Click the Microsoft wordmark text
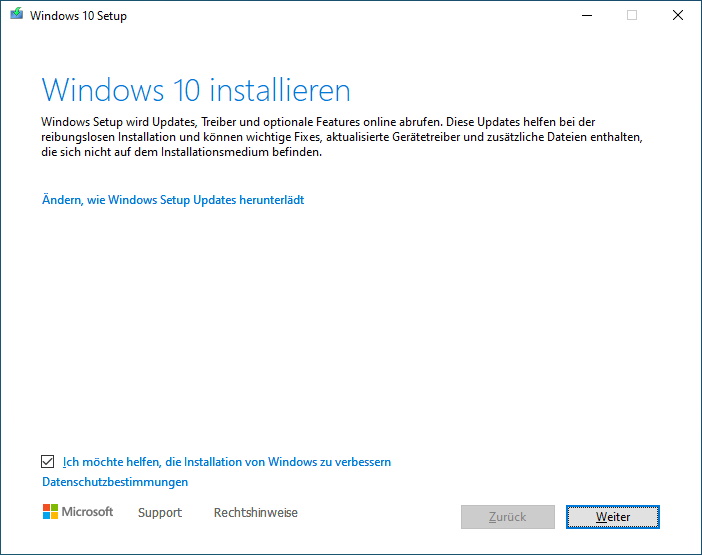Viewport: 702px width, 555px height. pyautogui.click(x=87, y=512)
